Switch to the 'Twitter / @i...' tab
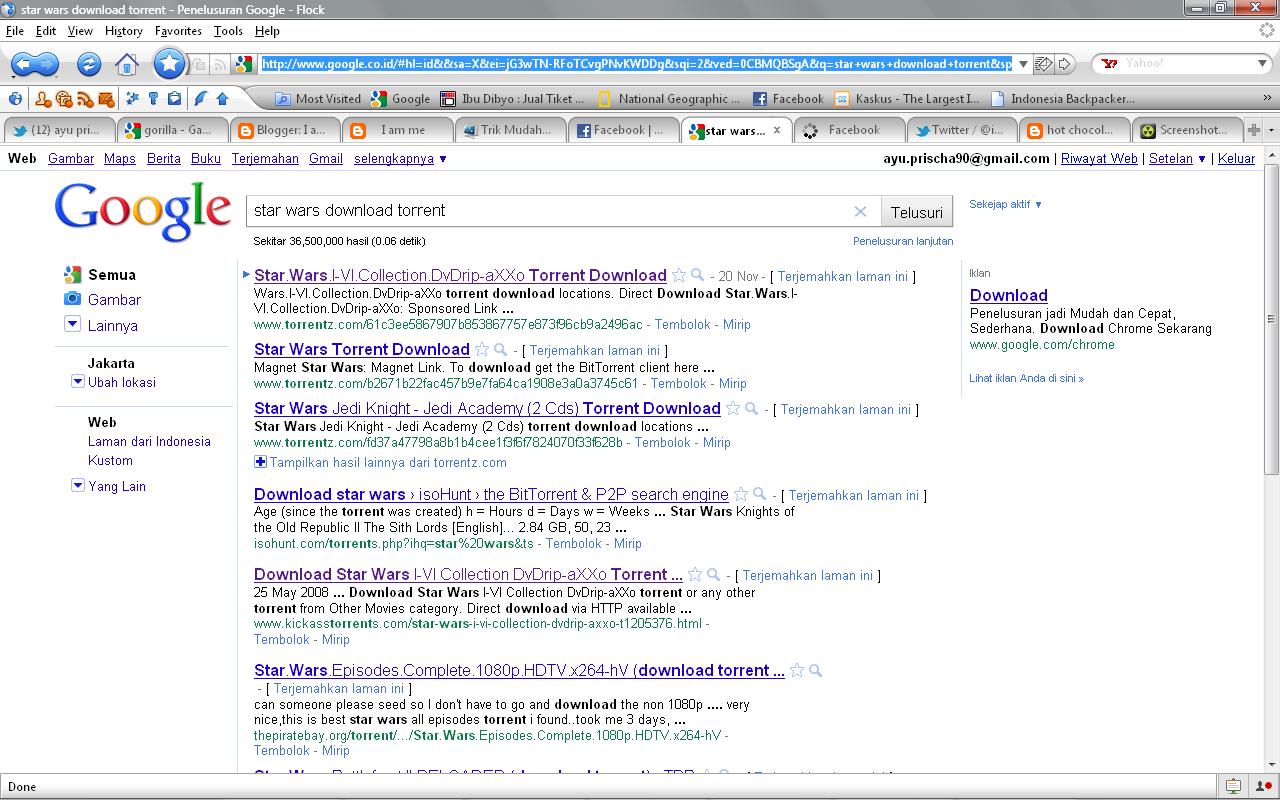The width and height of the screenshot is (1280, 800). pyautogui.click(x=962, y=130)
